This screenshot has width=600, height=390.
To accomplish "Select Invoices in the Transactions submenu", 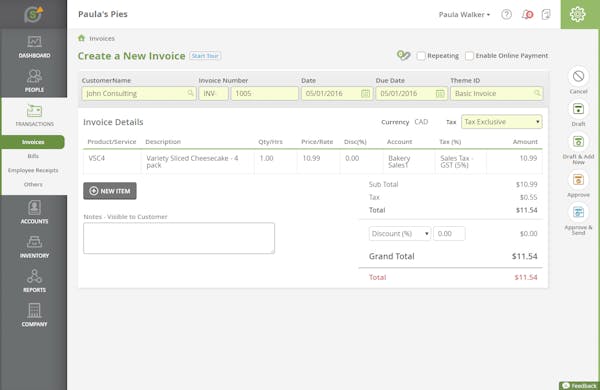I will pos(33,142).
